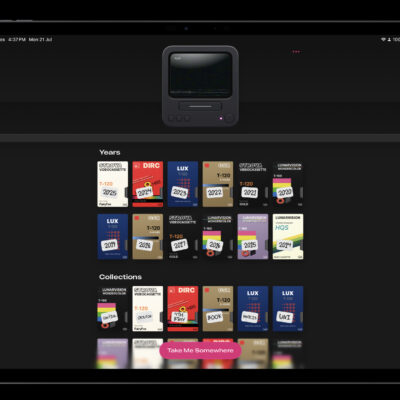
Task: Tap the VHS tape slot on the TV
Action: tap(200, 107)
